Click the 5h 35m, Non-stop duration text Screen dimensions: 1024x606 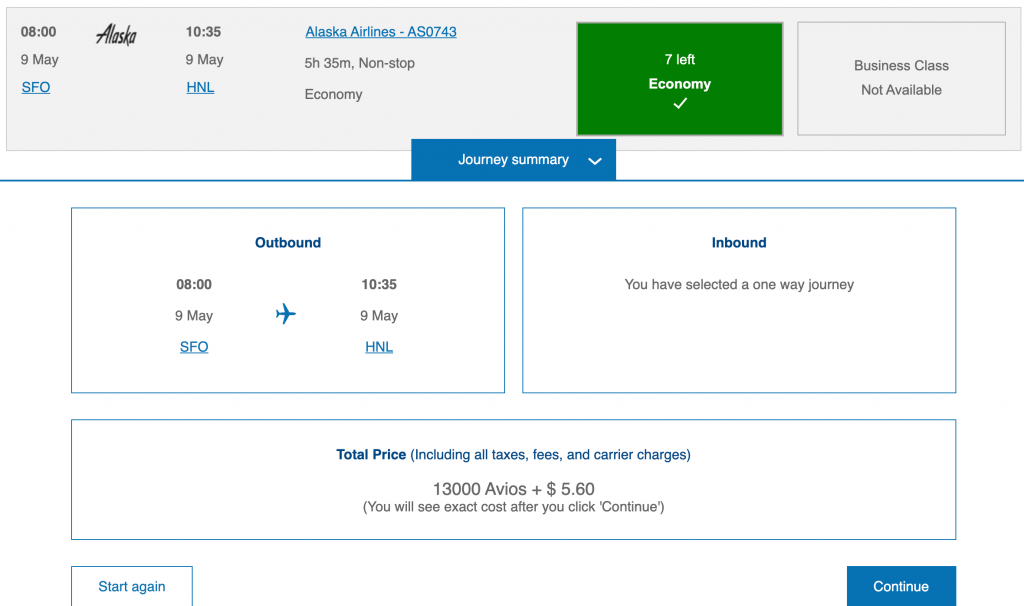click(360, 63)
